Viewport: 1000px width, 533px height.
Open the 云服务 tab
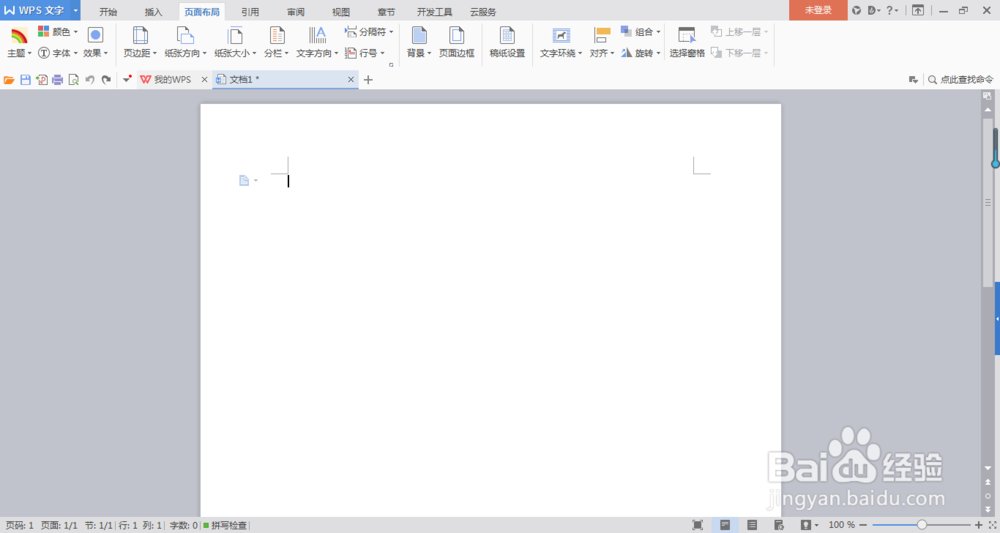tap(483, 11)
